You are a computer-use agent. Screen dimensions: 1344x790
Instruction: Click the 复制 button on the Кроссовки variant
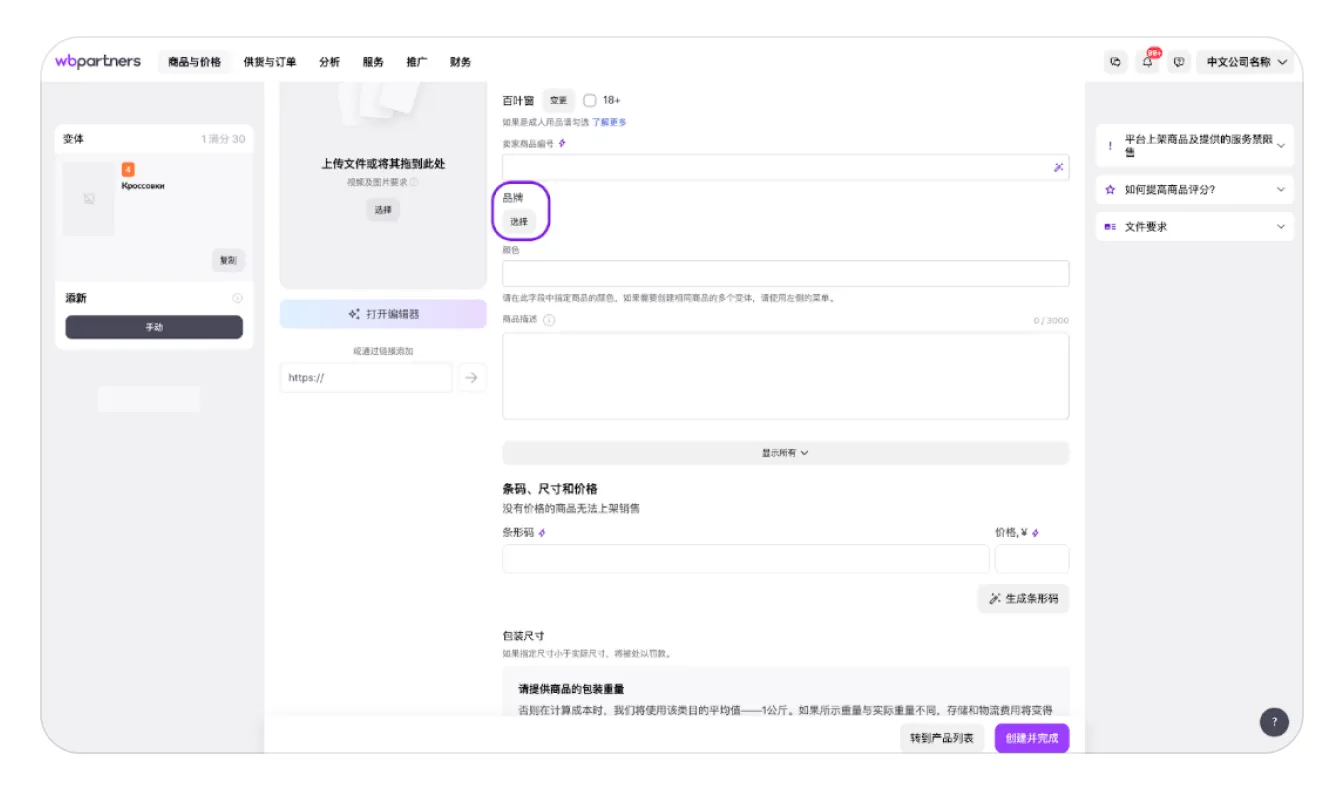pos(227,260)
